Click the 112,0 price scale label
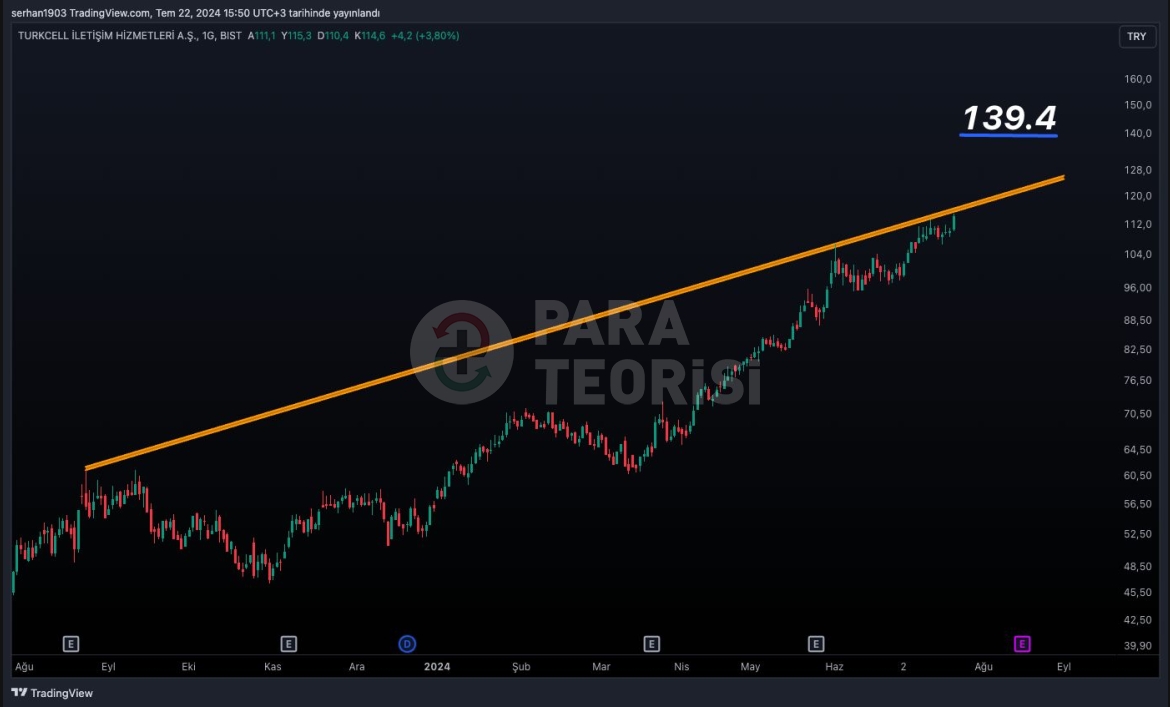This screenshot has height=707, width=1170. [x=1138, y=224]
